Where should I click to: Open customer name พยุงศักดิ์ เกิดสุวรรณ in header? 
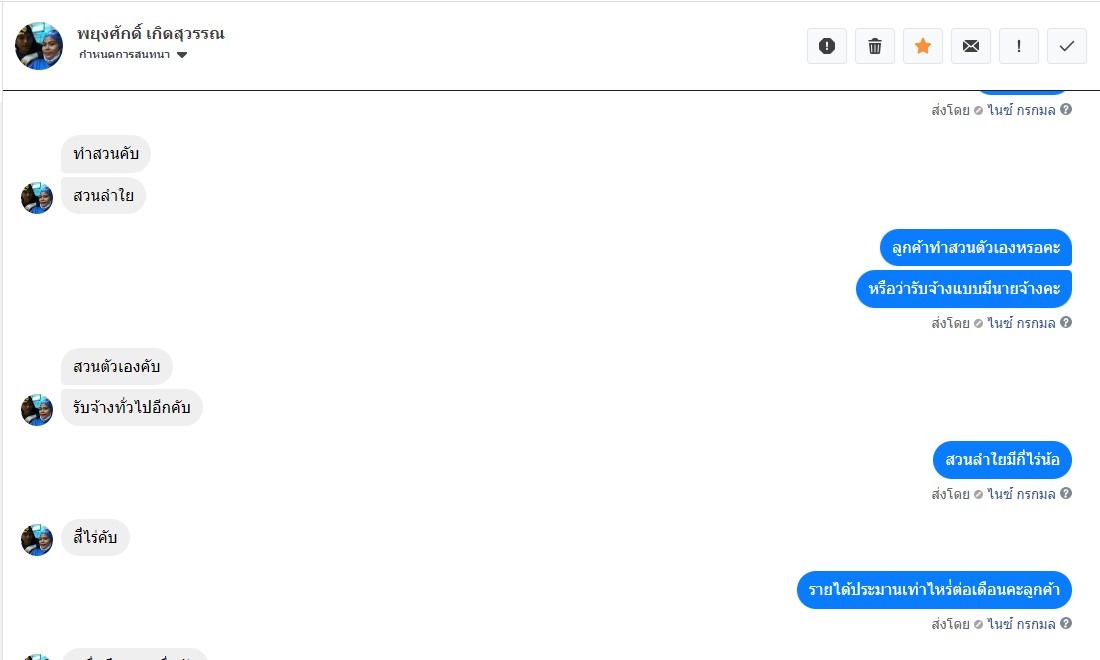pyautogui.click(x=150, y=33)
